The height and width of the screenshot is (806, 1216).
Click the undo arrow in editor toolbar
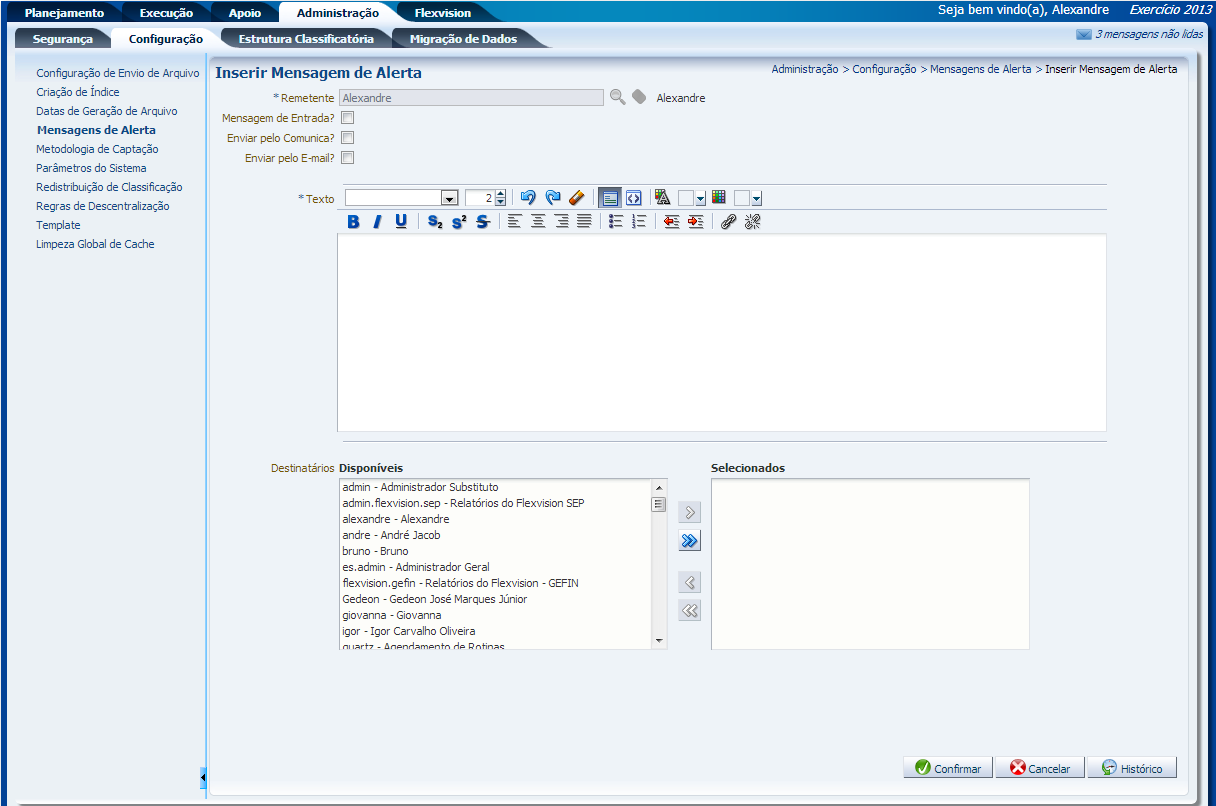coord(529,198)
